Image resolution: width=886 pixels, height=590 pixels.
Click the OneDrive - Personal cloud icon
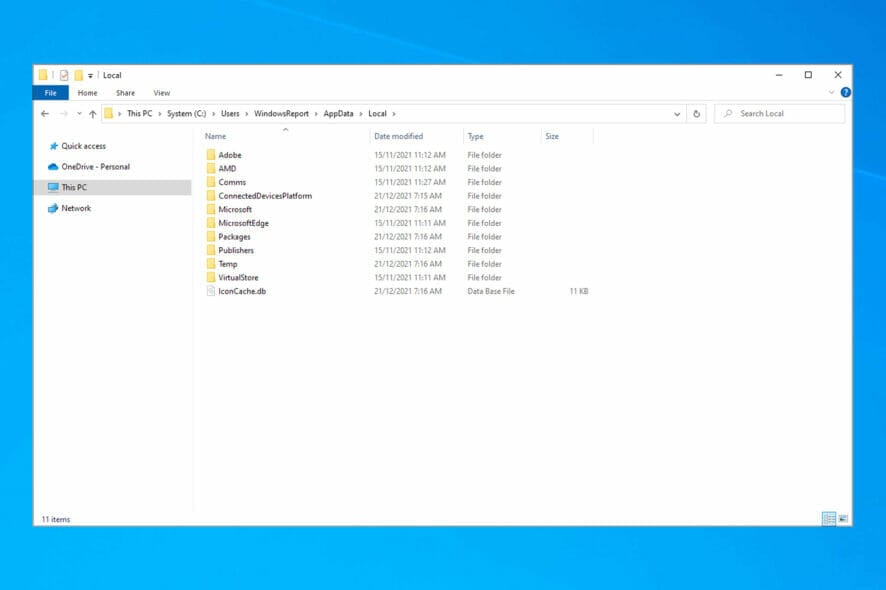tap(53, 167)
